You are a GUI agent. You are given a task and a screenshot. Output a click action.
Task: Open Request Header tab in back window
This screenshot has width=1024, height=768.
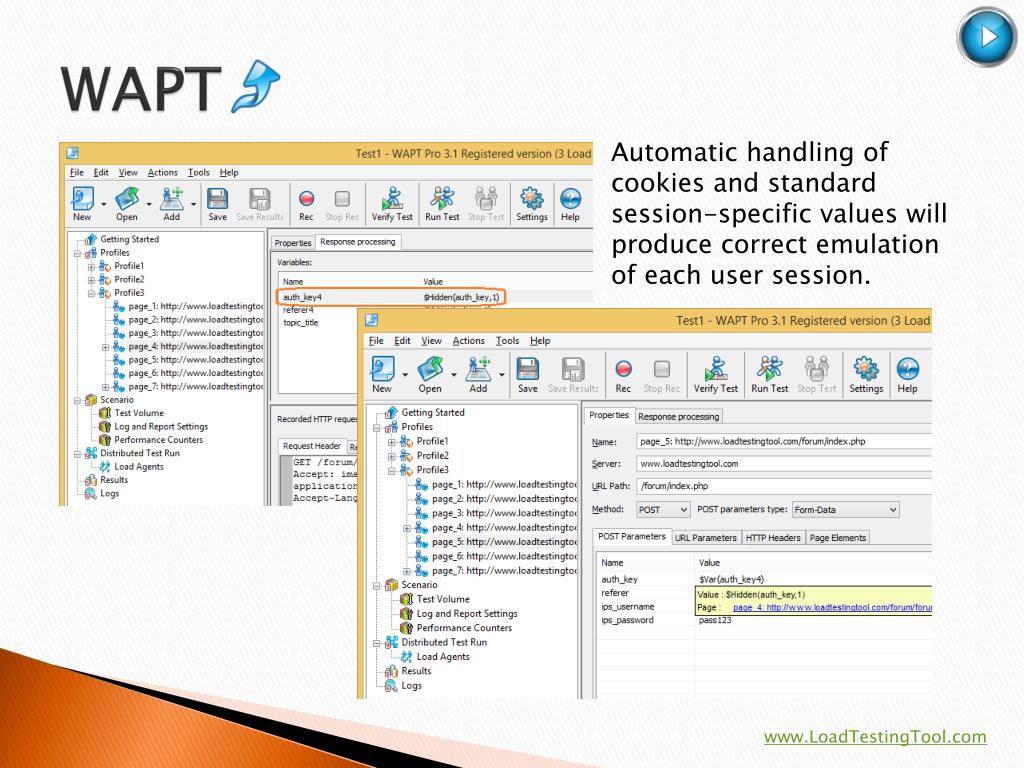pos(312,446)
